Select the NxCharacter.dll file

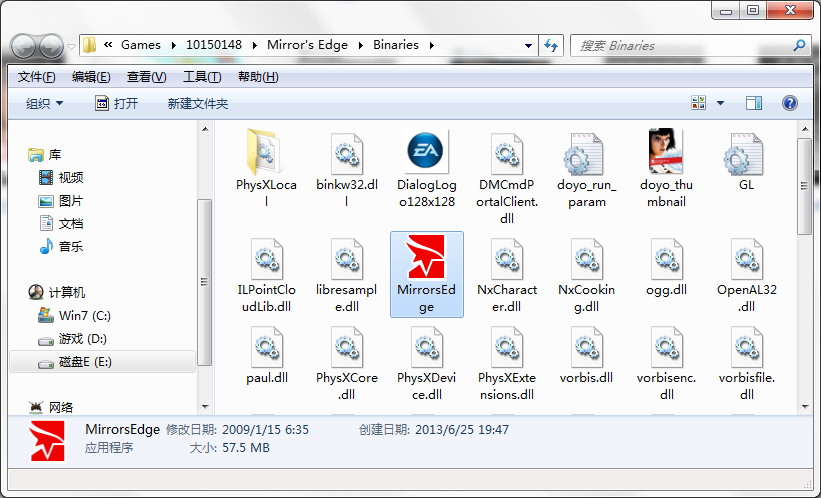click(507, 275)
